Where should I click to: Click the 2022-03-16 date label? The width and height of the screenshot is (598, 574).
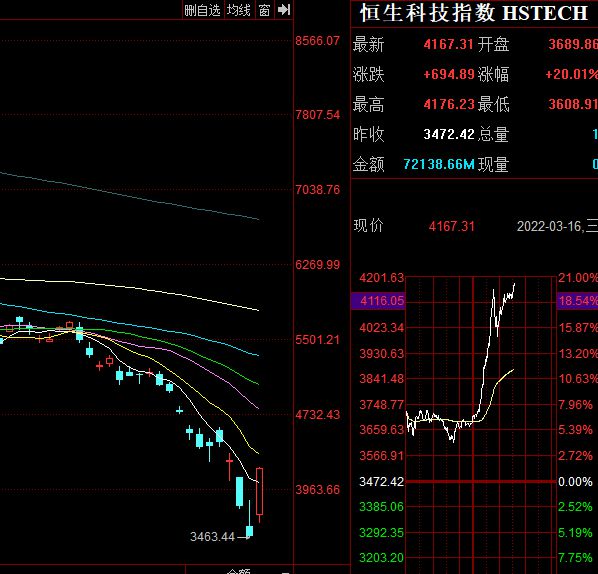coord(548,226)
